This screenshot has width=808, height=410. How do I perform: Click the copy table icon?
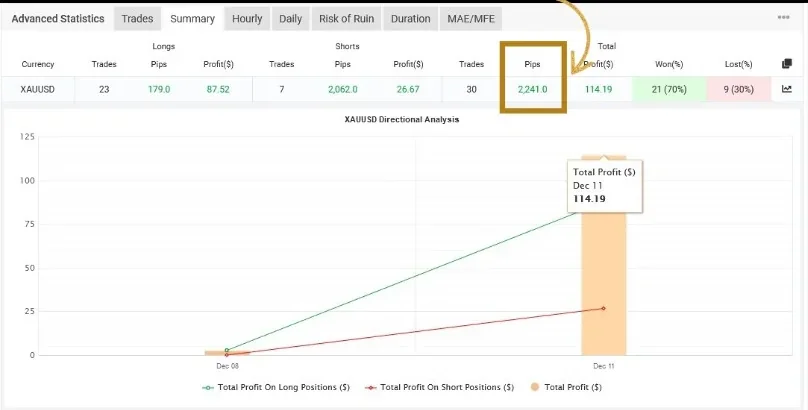click(786, 64)
